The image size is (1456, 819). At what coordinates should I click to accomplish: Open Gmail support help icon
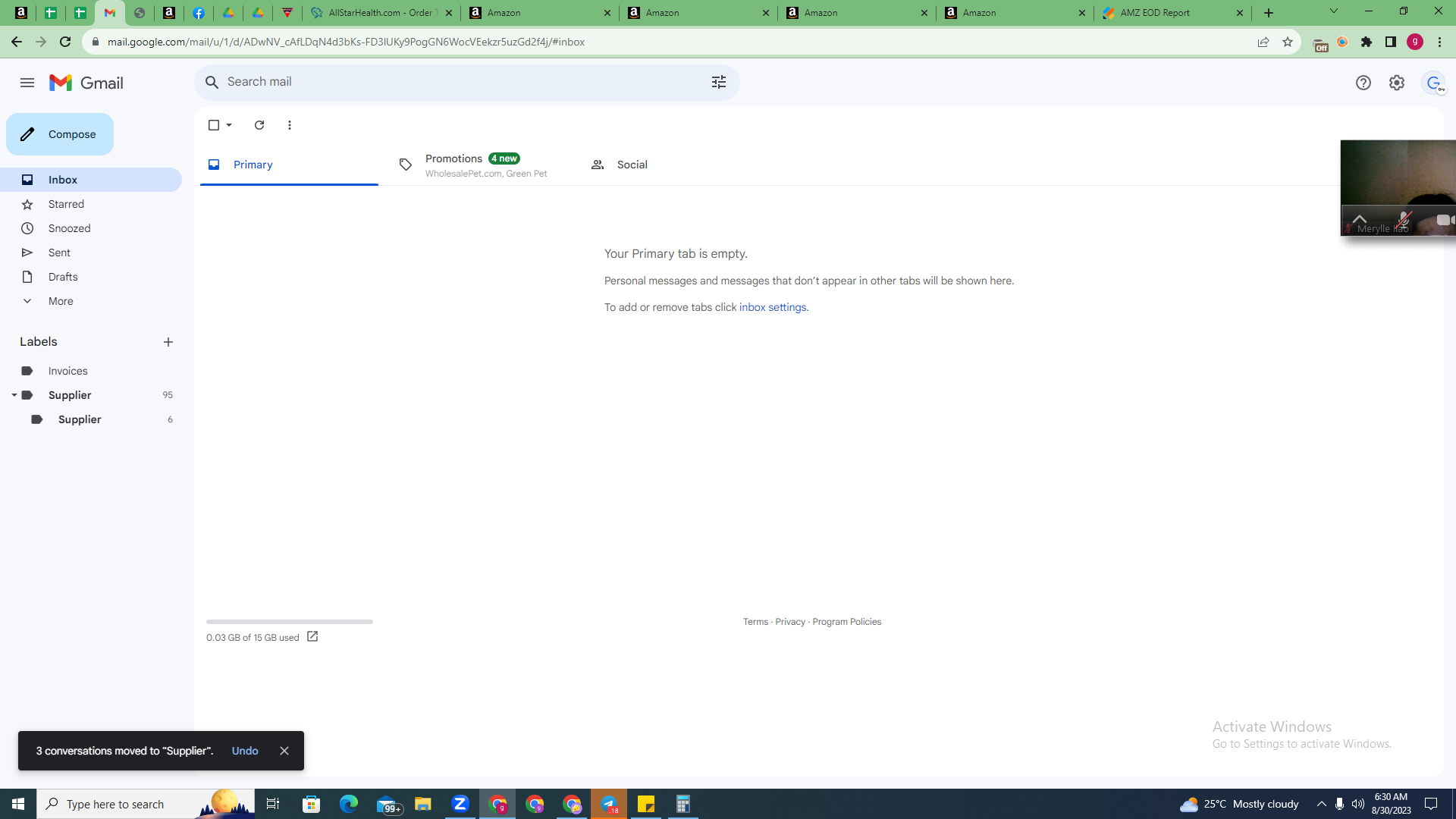pyautogui.click(x=1363, y=83)
